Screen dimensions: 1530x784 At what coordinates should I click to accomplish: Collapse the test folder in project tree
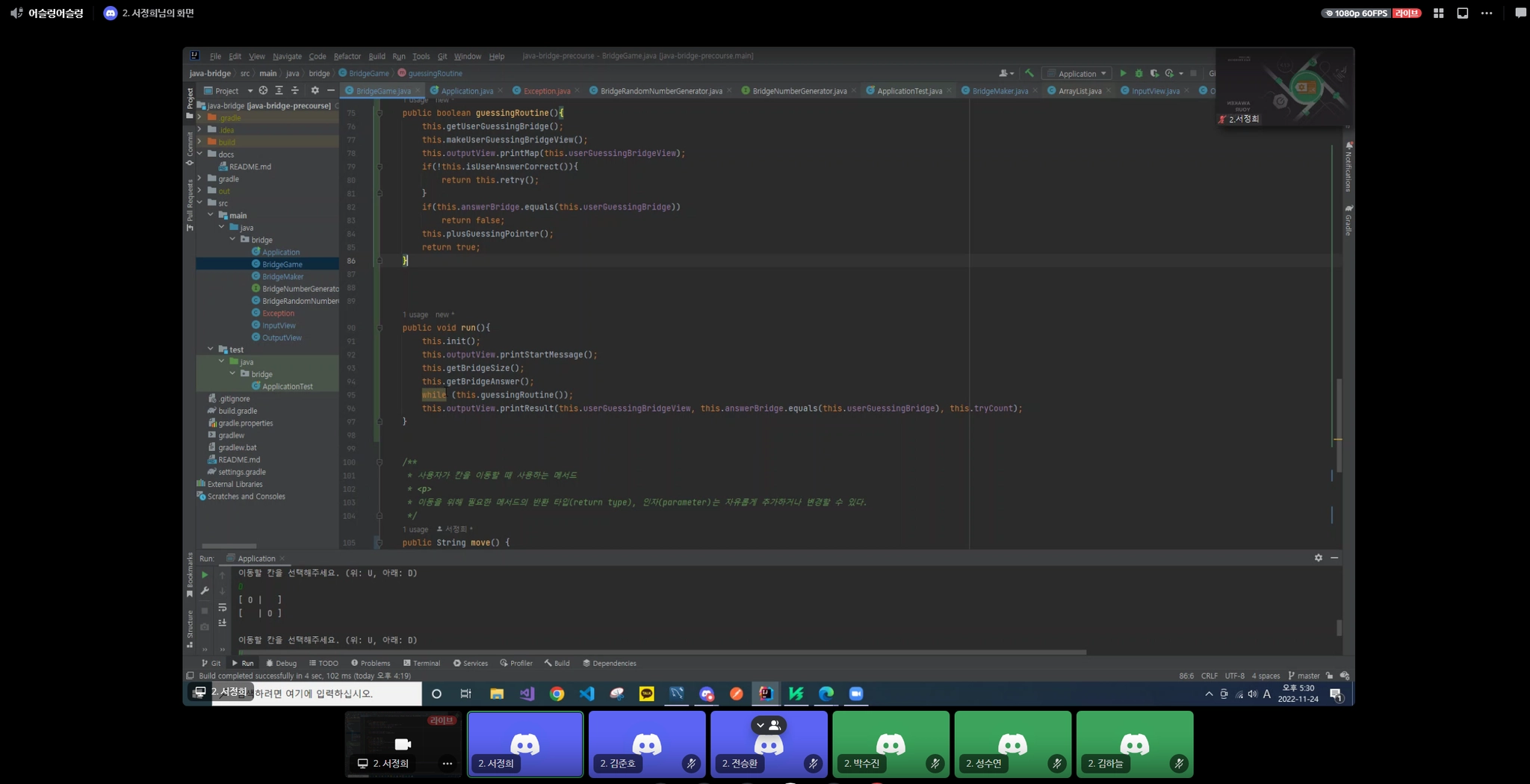(x=211, y=349)
